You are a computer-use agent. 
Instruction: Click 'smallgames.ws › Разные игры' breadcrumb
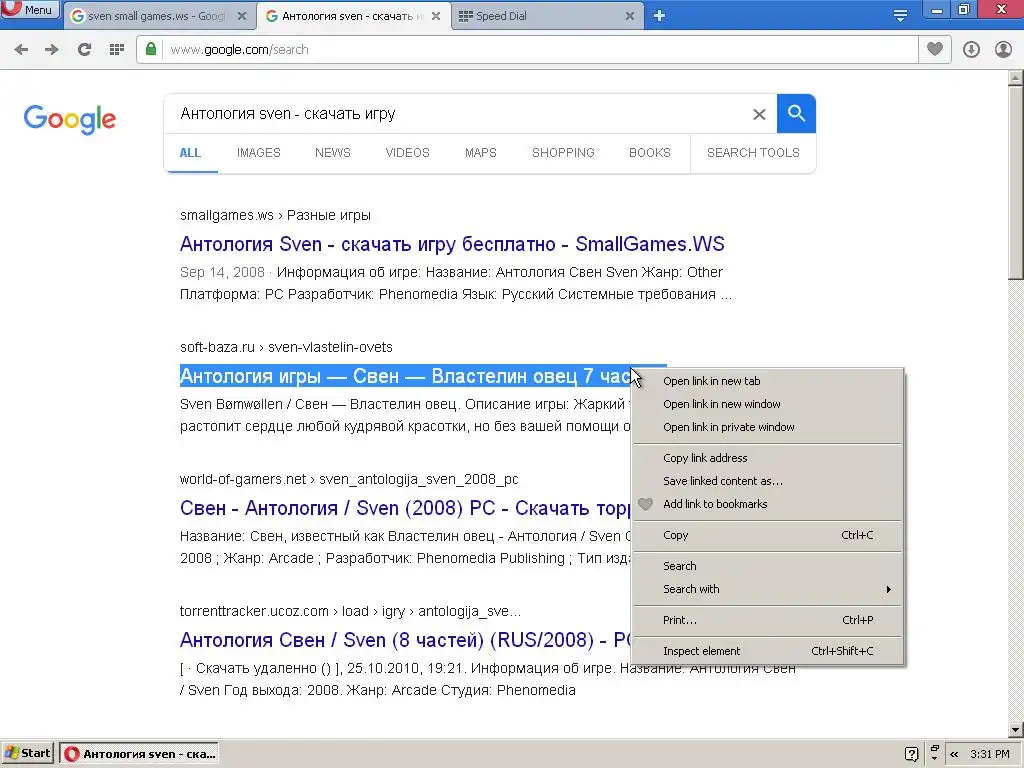click(275, 216)
